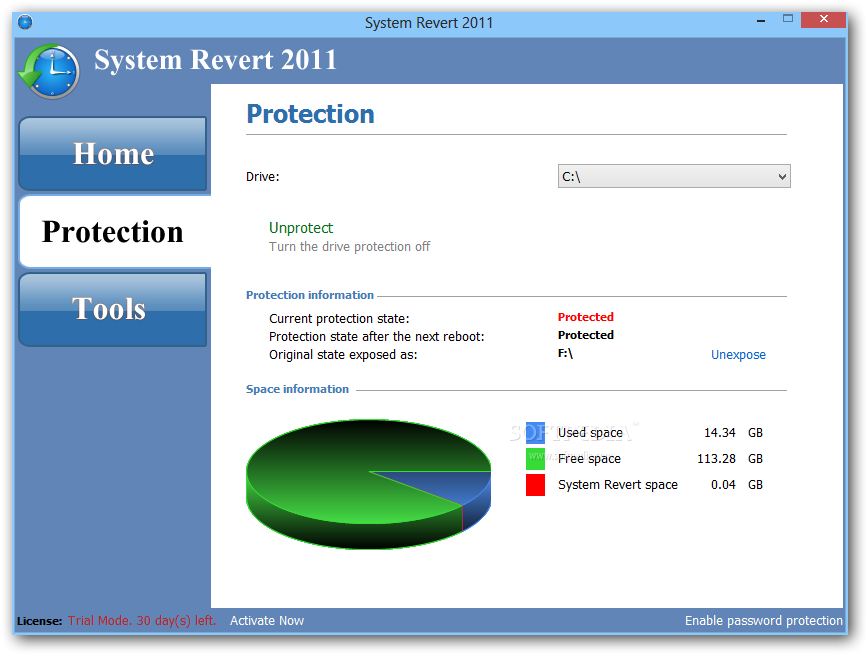Click Activate Now in the status bar
The height and width of the screenshot is (655, 868).
click(x=267, y=621)
